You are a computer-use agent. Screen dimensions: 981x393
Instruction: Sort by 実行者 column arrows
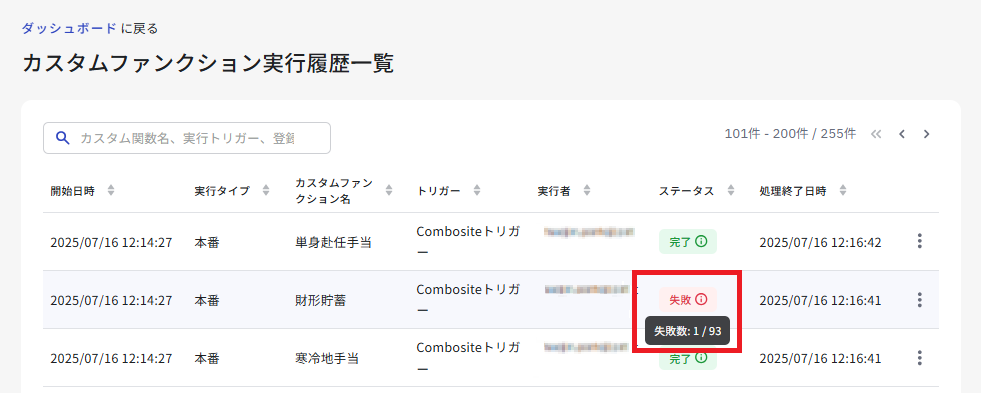pyautogui.click(x=586, y=191)
